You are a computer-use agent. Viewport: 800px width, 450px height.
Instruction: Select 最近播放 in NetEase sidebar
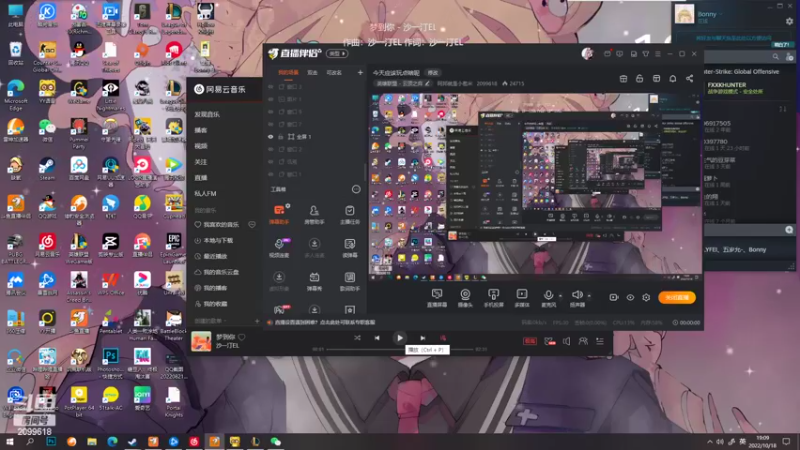coord(211,256)
